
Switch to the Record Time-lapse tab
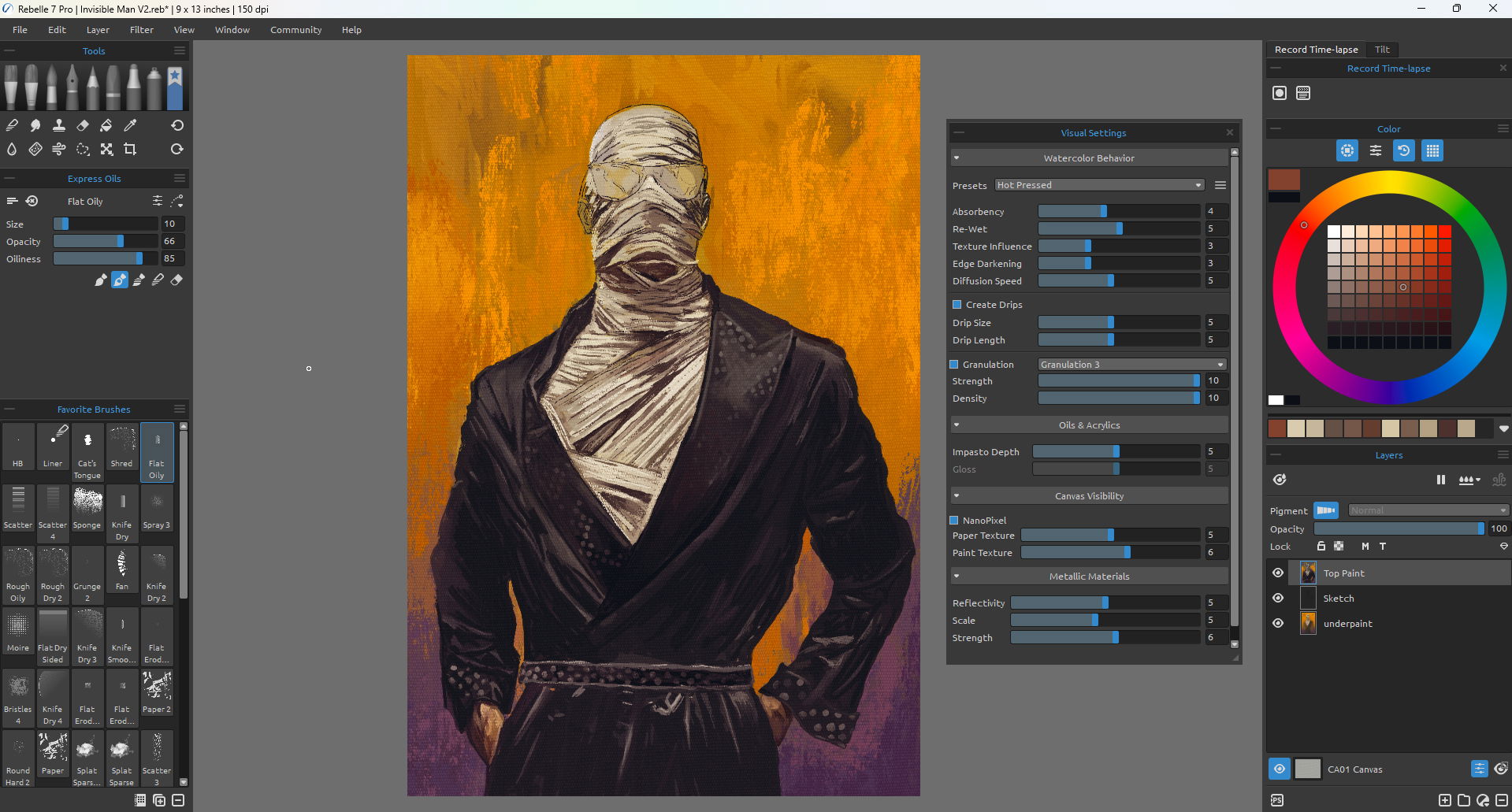(1316, 49)
